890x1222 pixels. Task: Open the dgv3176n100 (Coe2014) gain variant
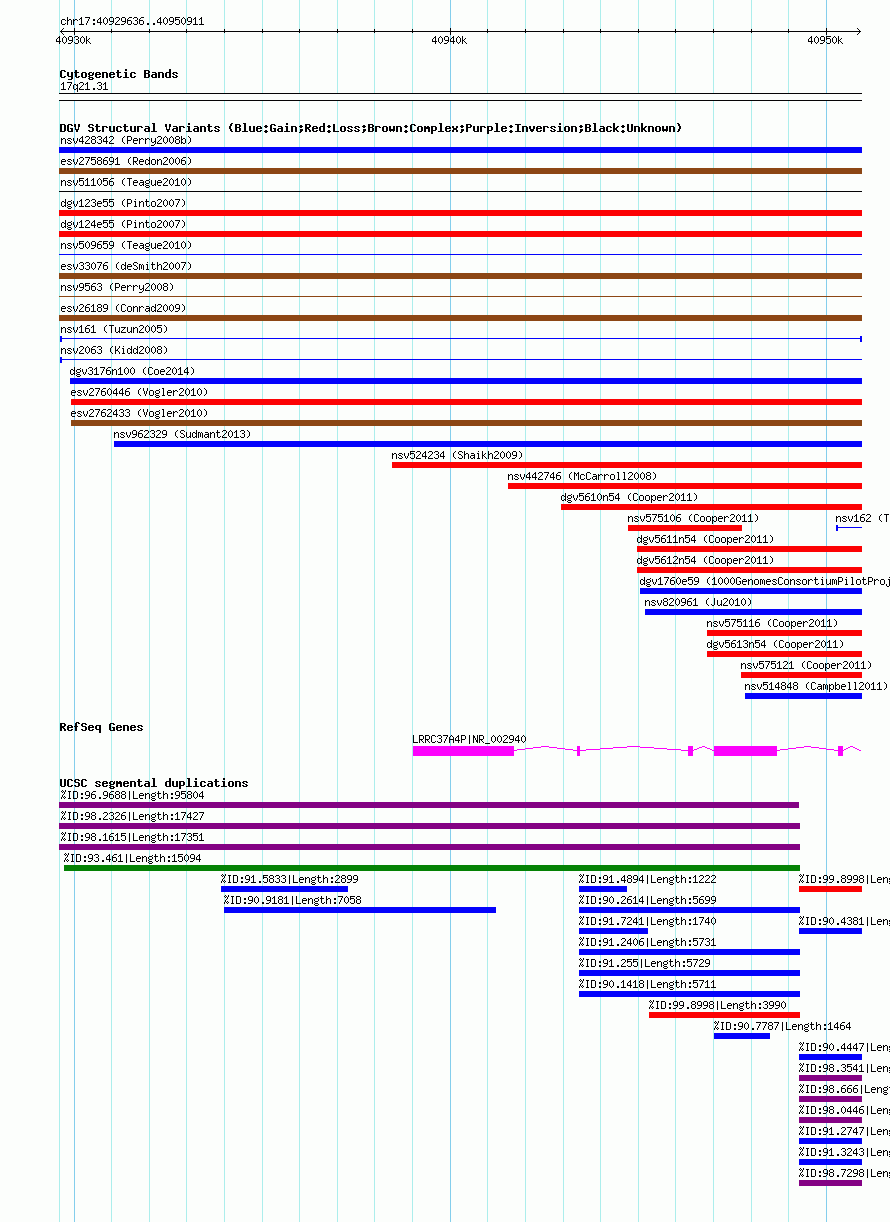tap(466, 381)
